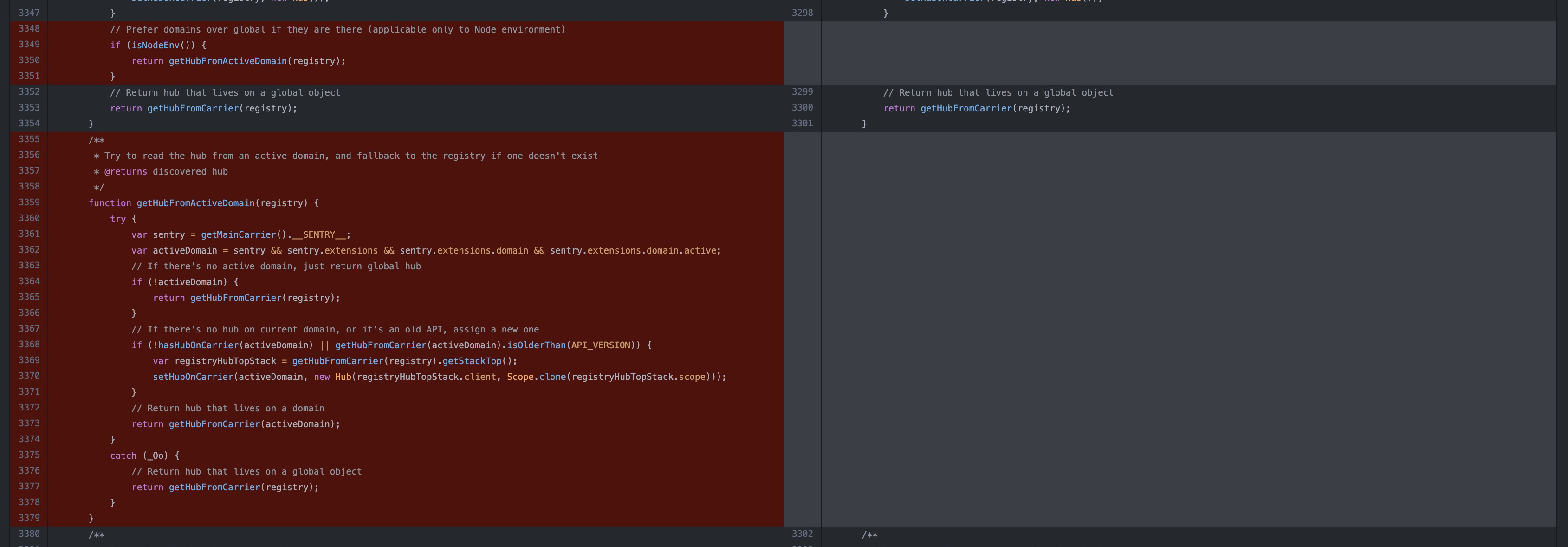
Task: Click line number 3359 in the gutter
Action: point(29,202)
